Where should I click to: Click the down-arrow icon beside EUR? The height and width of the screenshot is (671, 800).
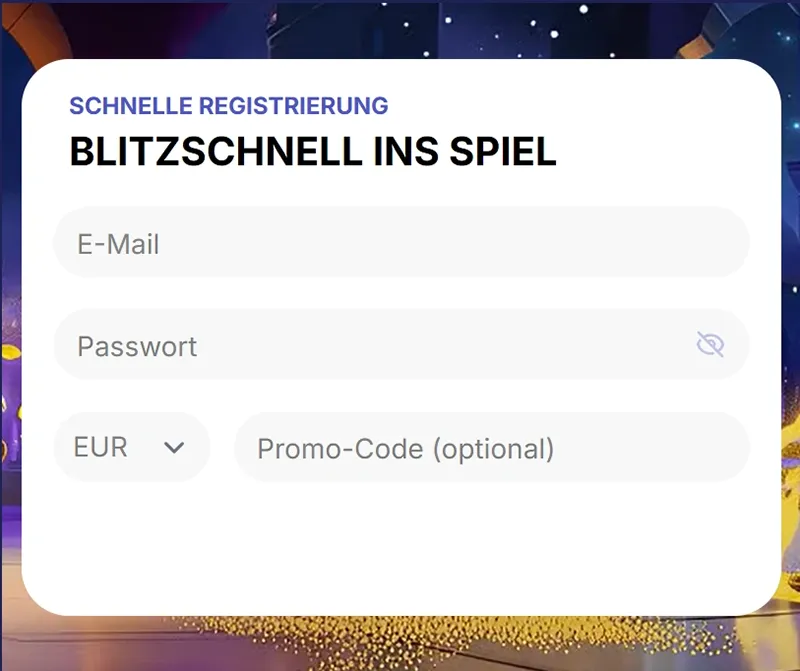(x=174, y=448)
